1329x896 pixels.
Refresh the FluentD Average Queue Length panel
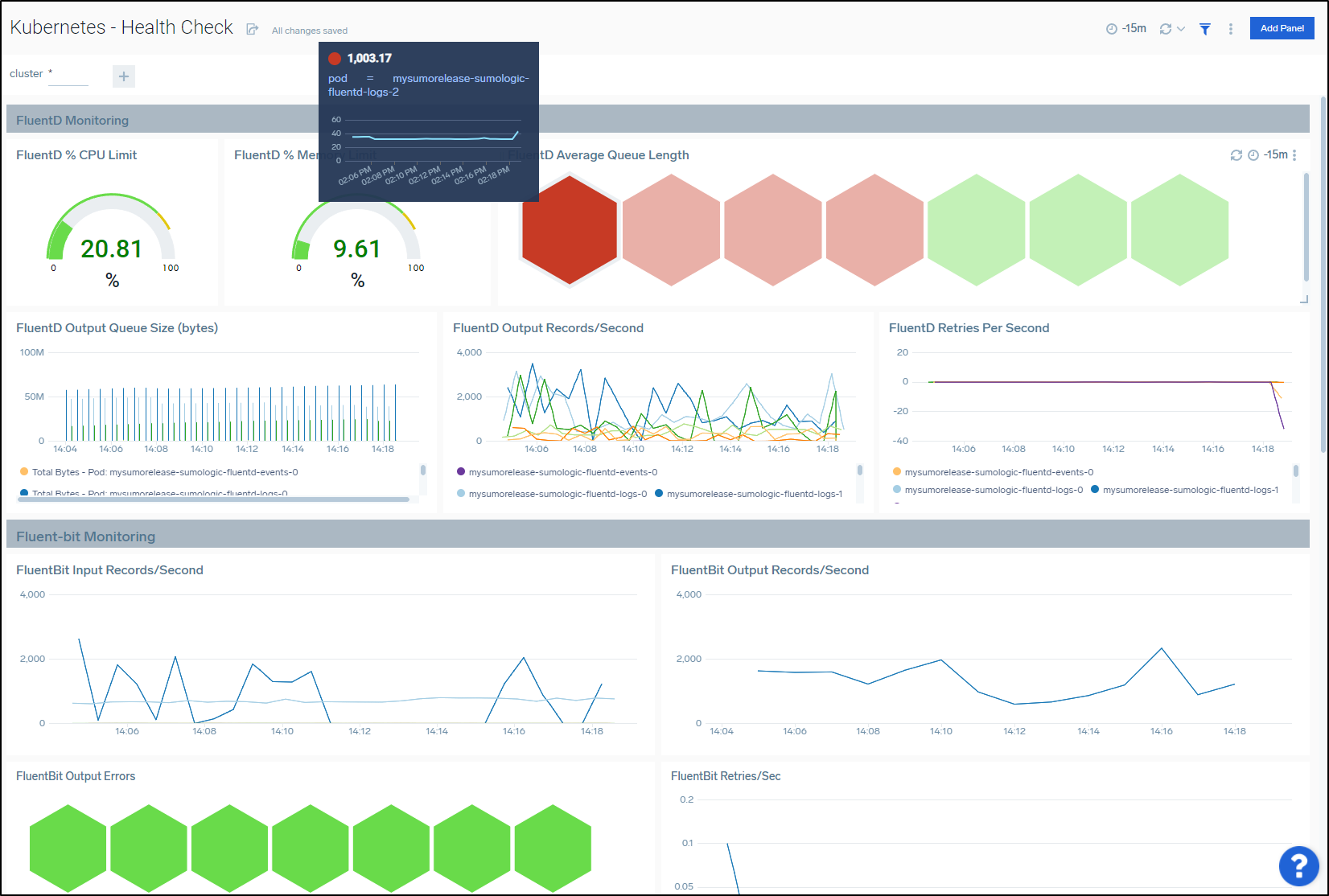(x=1236, y=155)
